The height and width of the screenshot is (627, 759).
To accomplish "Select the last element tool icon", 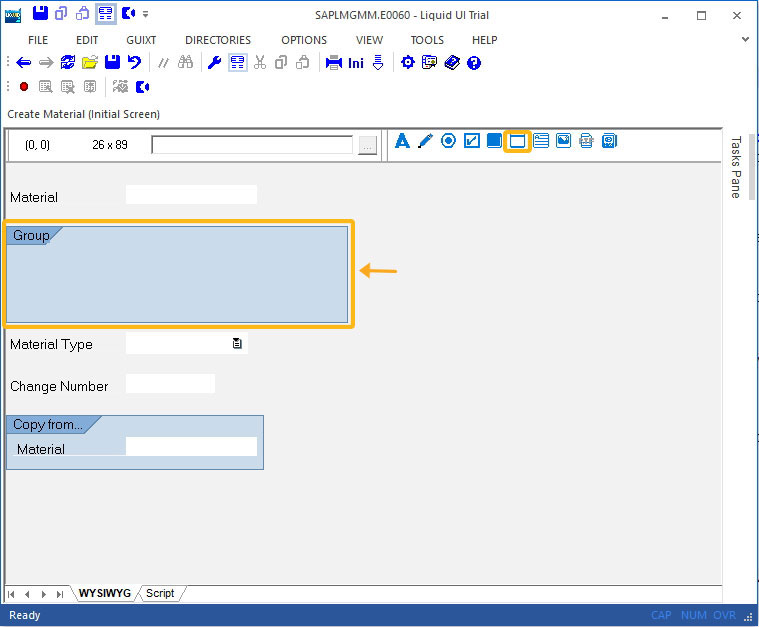I will pyautogui.click(x=609, y=141).
